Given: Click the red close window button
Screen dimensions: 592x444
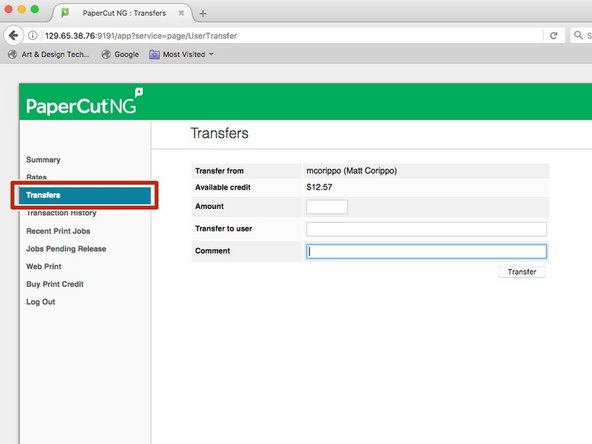Looking at the screenshot, I should tap(8, 9).
